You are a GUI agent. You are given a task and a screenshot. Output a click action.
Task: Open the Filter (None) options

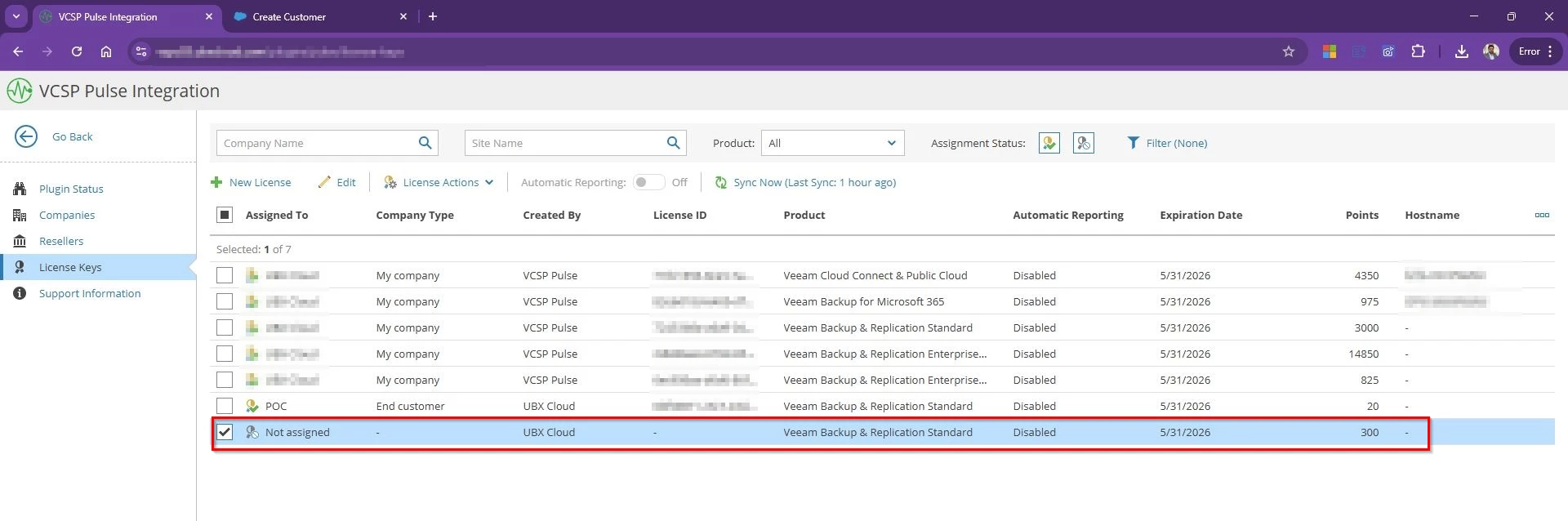(1167, 143)
